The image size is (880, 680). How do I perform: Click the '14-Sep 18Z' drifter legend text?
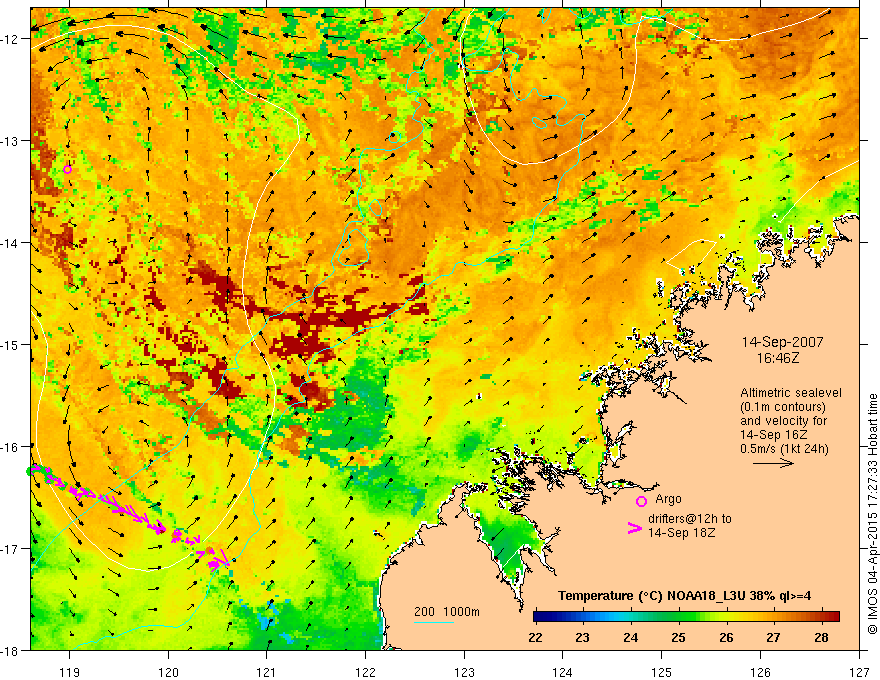click(x=681, y=532)
